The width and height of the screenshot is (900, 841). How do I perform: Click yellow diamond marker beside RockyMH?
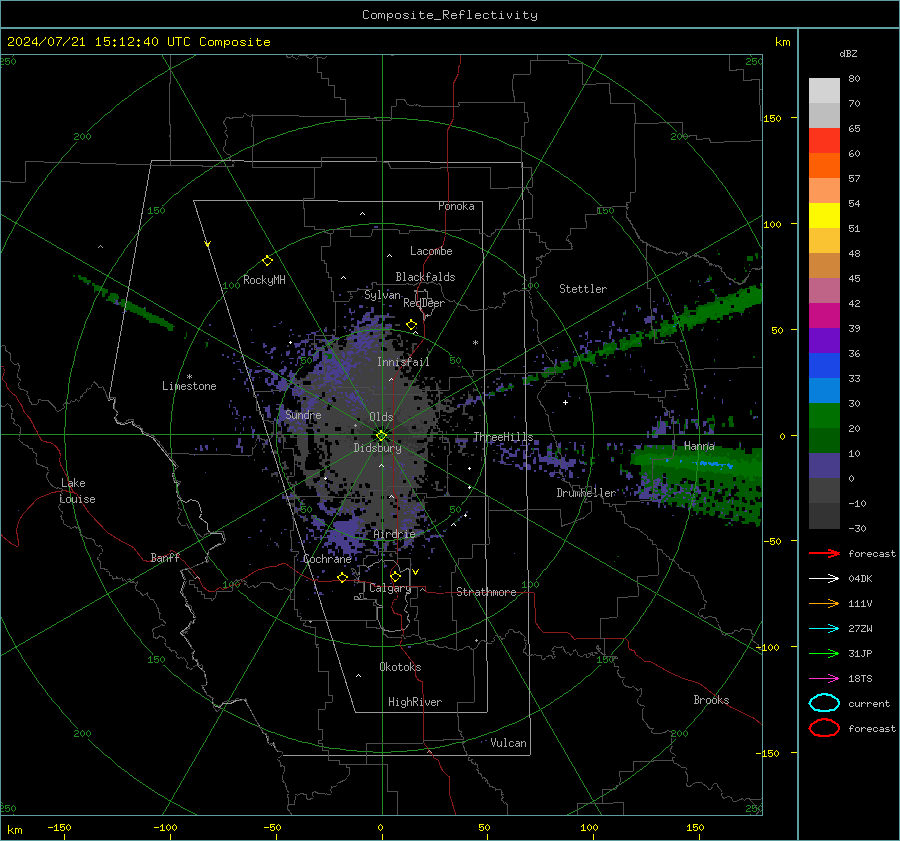coord(267,261)
